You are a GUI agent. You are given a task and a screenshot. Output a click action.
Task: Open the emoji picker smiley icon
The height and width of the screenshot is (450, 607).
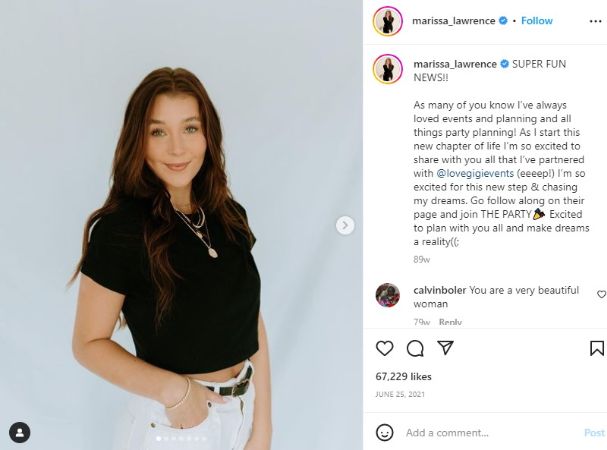(384, 432)
